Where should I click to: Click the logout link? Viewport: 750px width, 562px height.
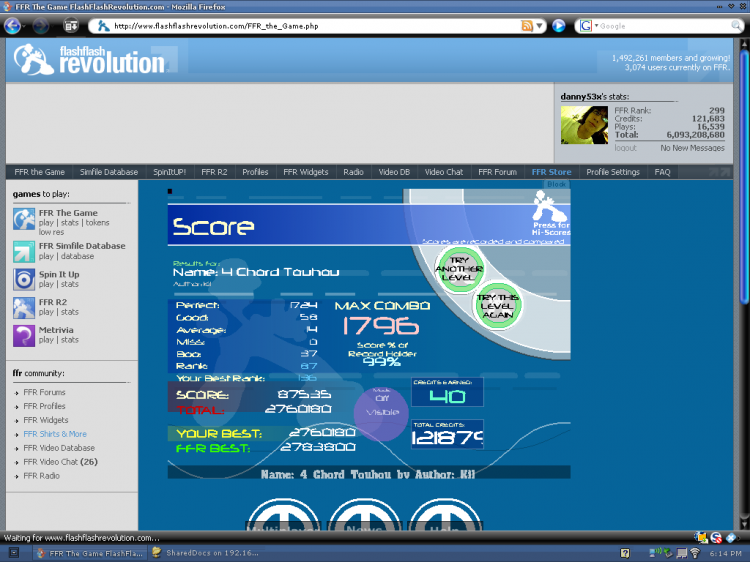point(625,148)
